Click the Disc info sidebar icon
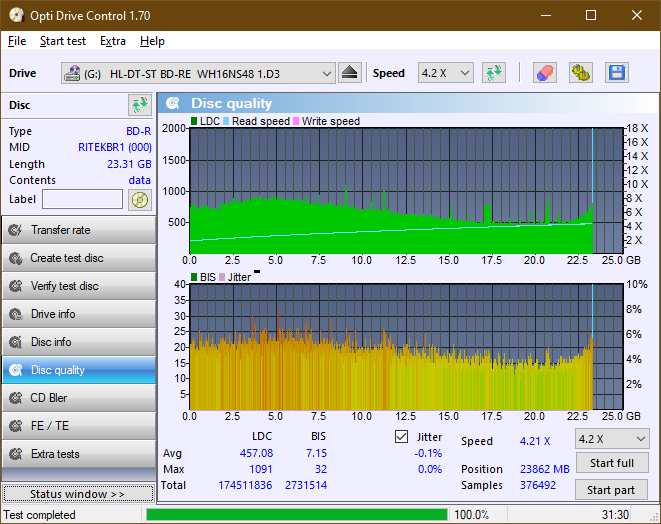 pos(16,342)
